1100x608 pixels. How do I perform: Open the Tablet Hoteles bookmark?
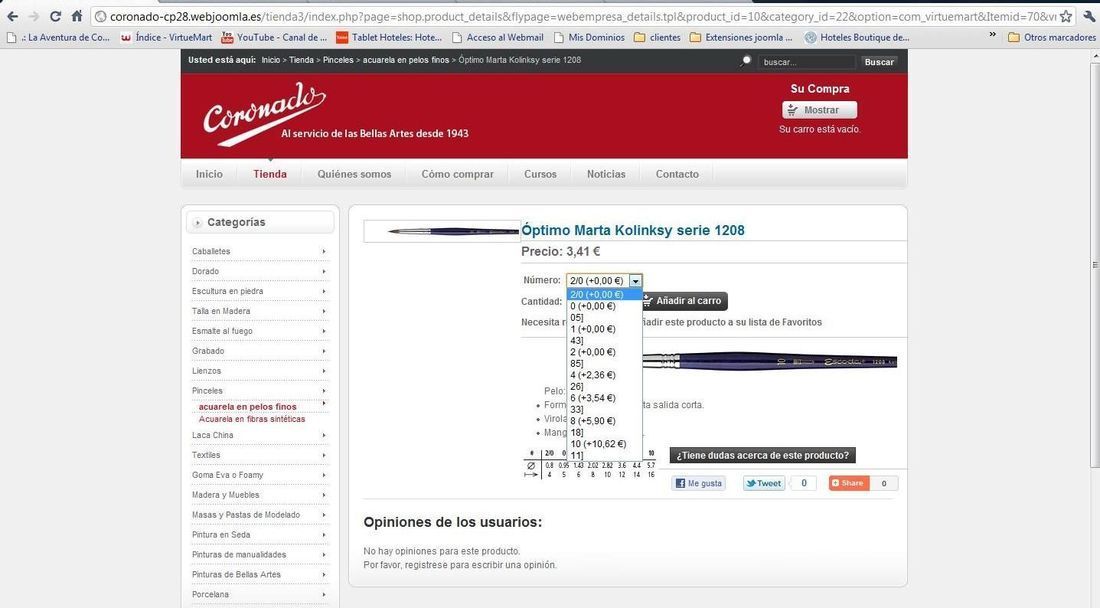[389, 37]
